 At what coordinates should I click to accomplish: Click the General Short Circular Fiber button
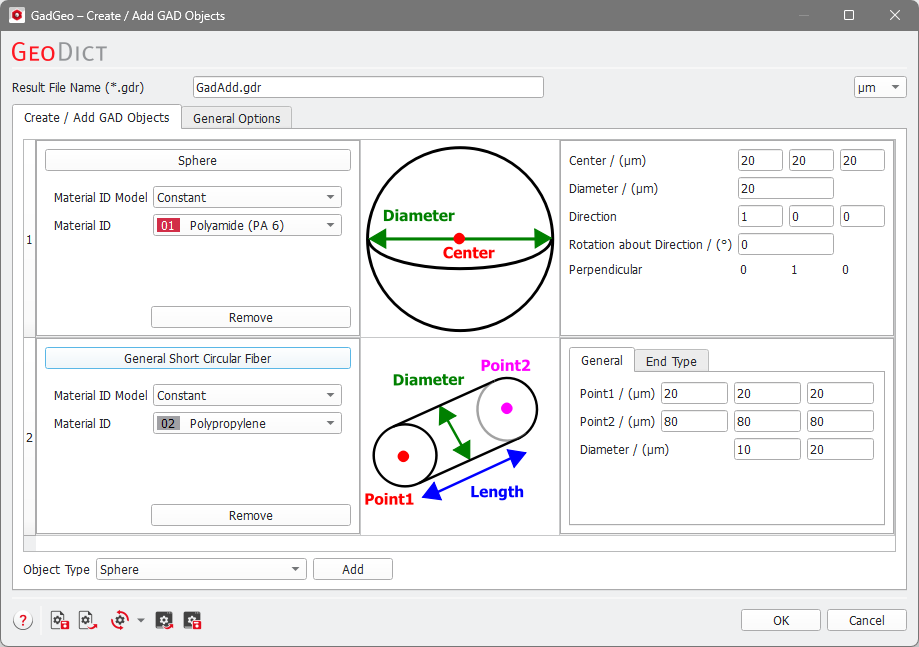tap(197, 358)
